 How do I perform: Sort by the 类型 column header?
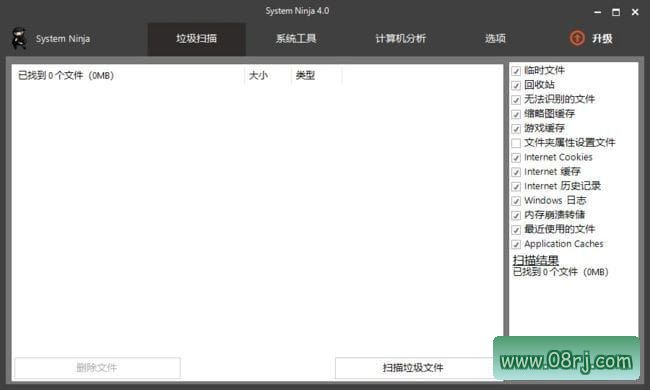316,75
